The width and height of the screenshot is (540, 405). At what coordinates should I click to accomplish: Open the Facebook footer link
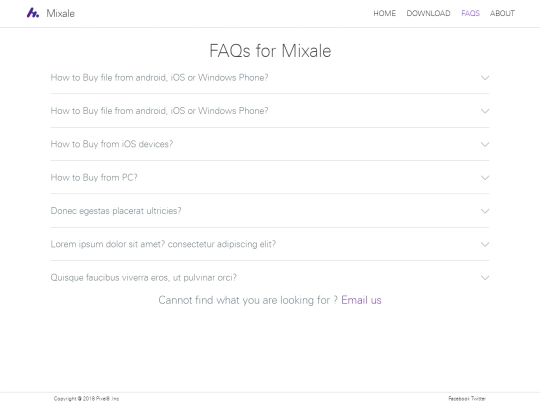459,398
